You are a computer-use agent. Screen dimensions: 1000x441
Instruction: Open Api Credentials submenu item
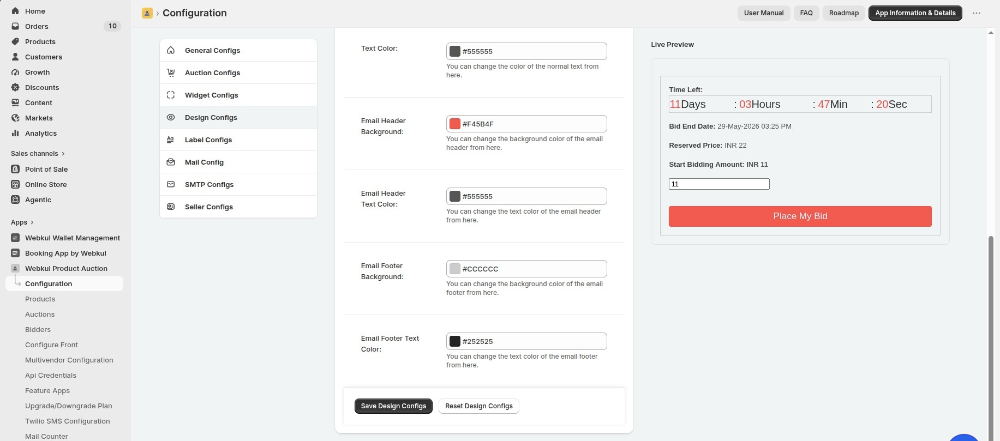(x=51, y=375)
